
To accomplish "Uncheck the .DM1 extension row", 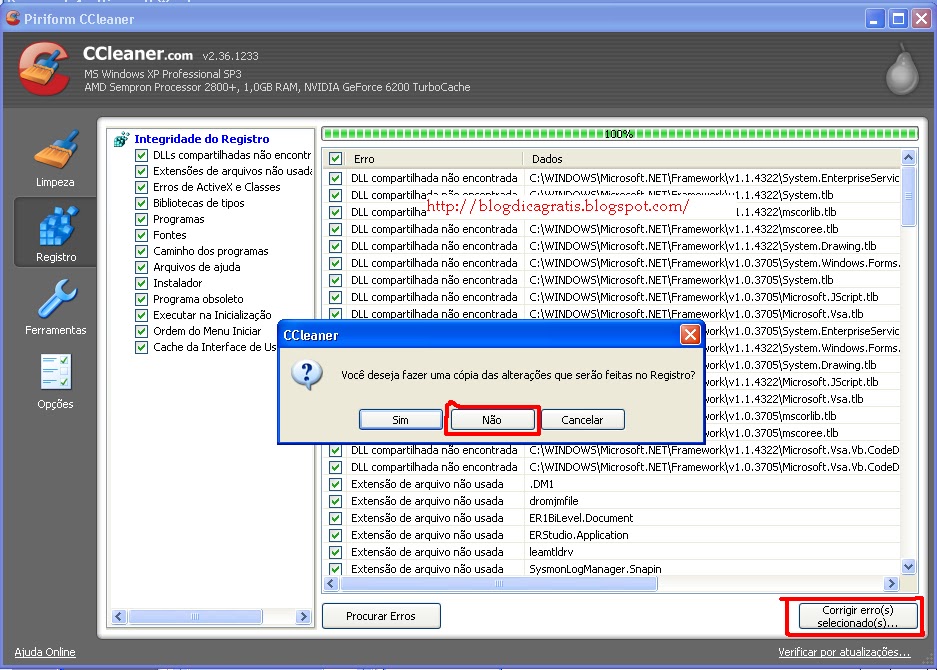I will point(335,484).
